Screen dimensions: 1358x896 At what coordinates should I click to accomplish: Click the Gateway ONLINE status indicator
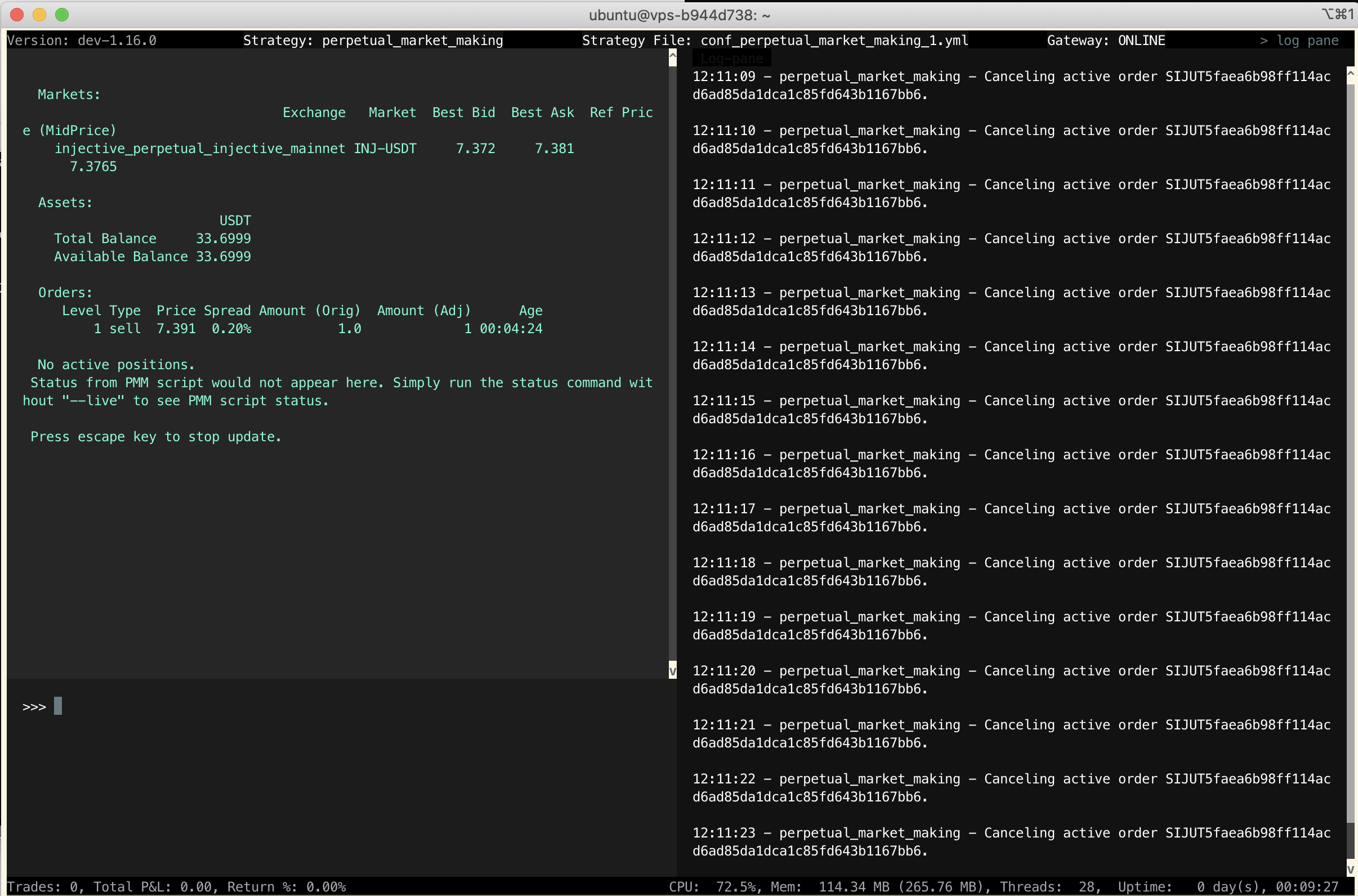(x=1106, y=40)
